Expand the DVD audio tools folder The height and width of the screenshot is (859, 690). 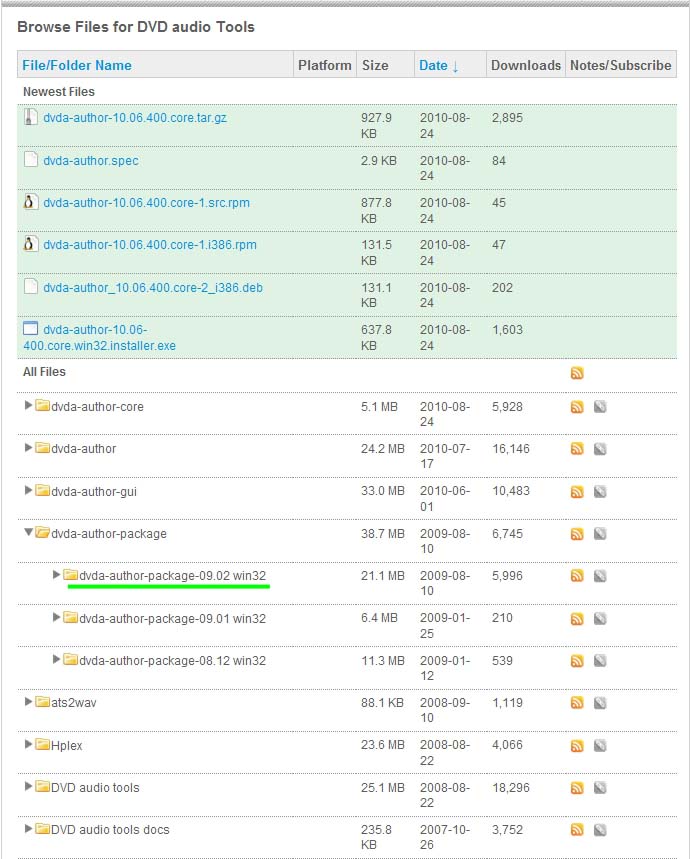coord(28,786)
